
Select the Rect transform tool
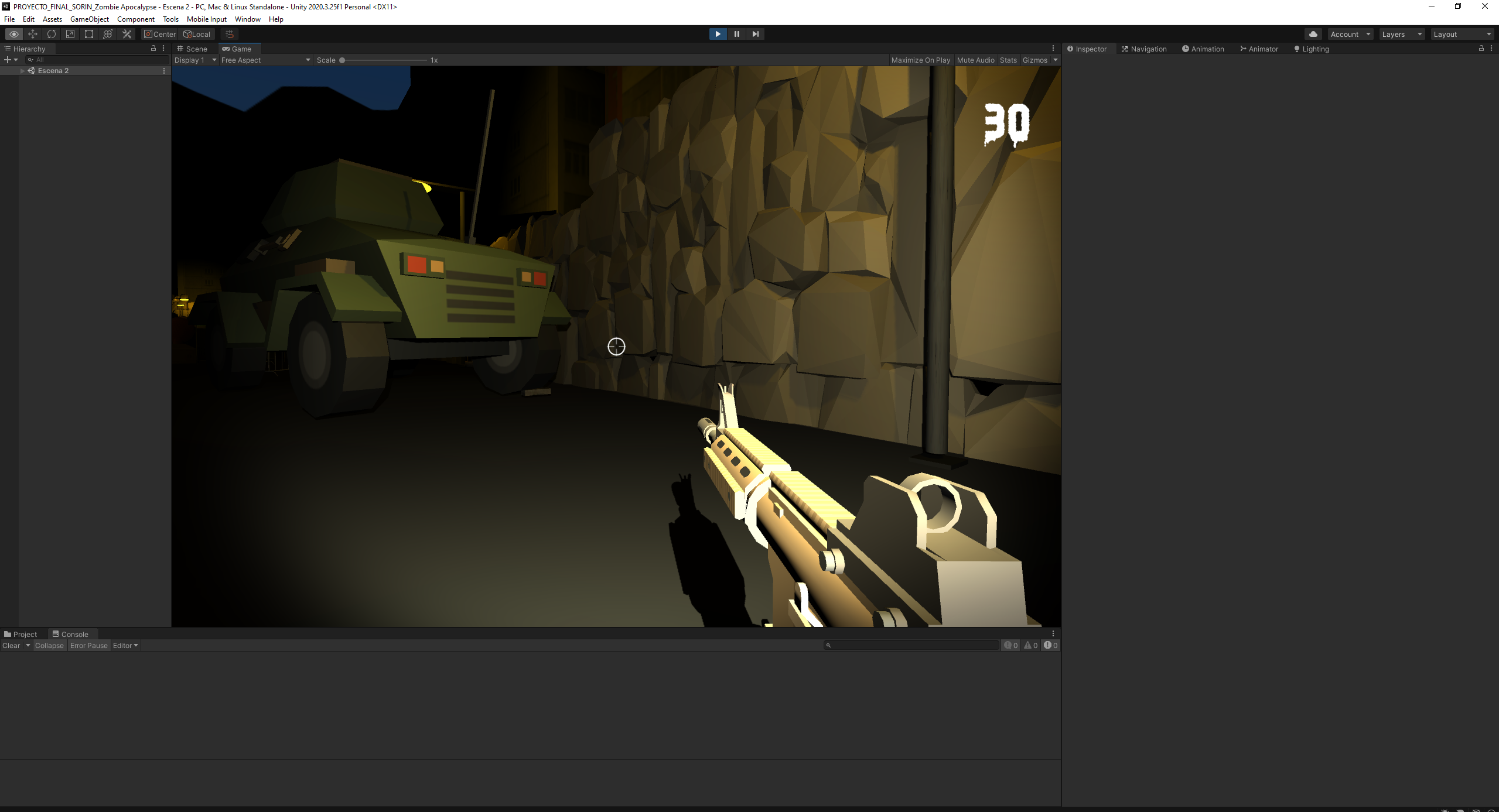click(x=89, y=34)
